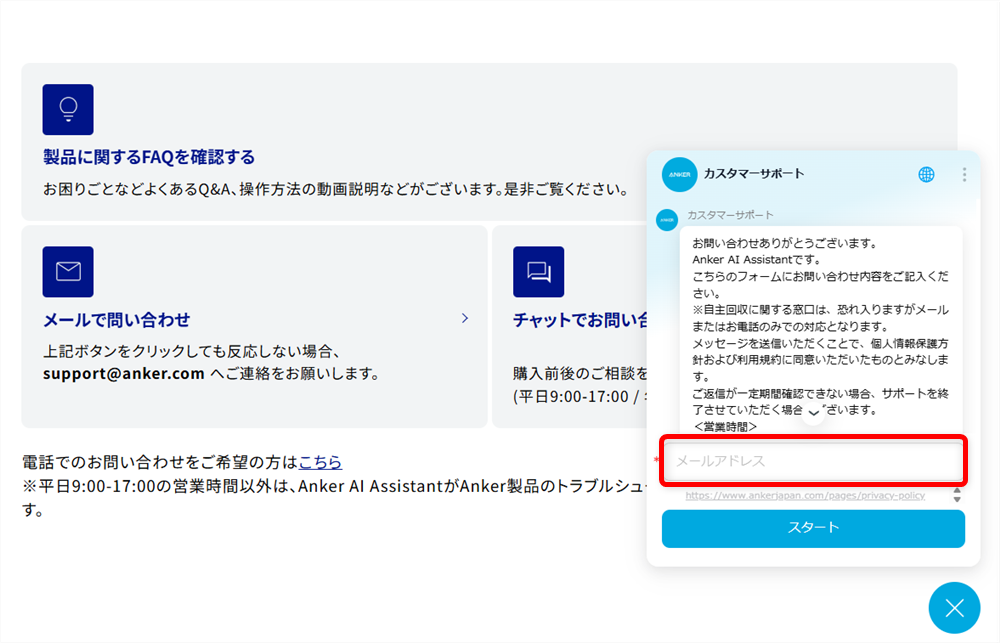Click the up arrow of the form scroll stepper

(x=957, y=491)
